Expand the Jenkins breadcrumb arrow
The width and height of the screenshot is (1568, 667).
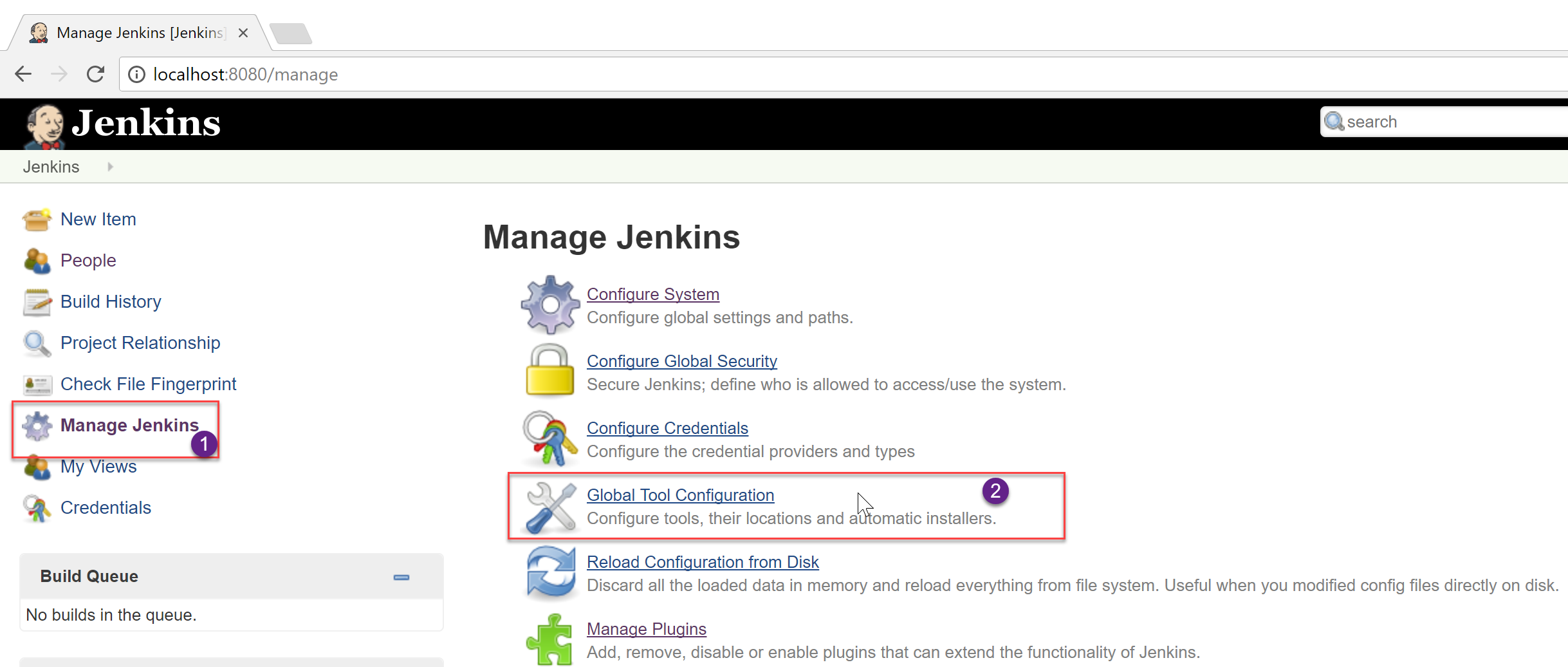click(x=110, y=167)
